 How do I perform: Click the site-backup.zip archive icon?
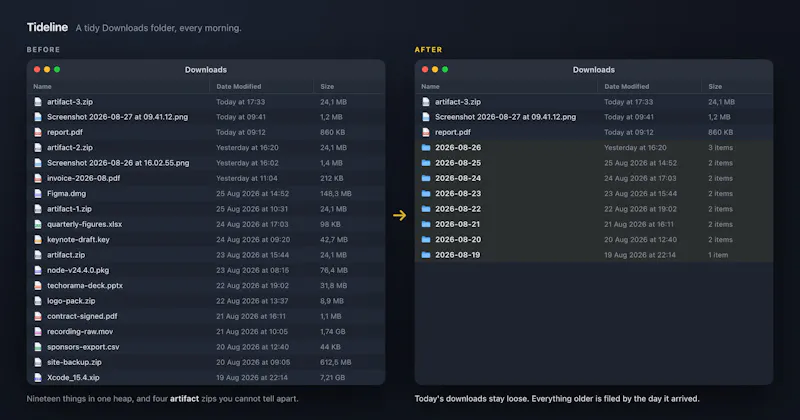pos(38,362)
